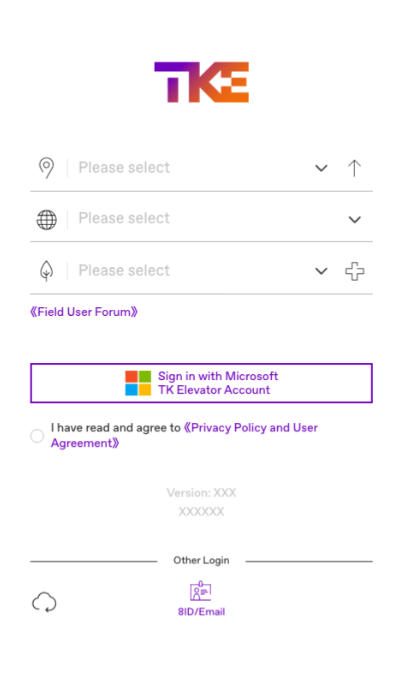Sign in with Microsoft TK Elevator Account

[x=201, y=383]
